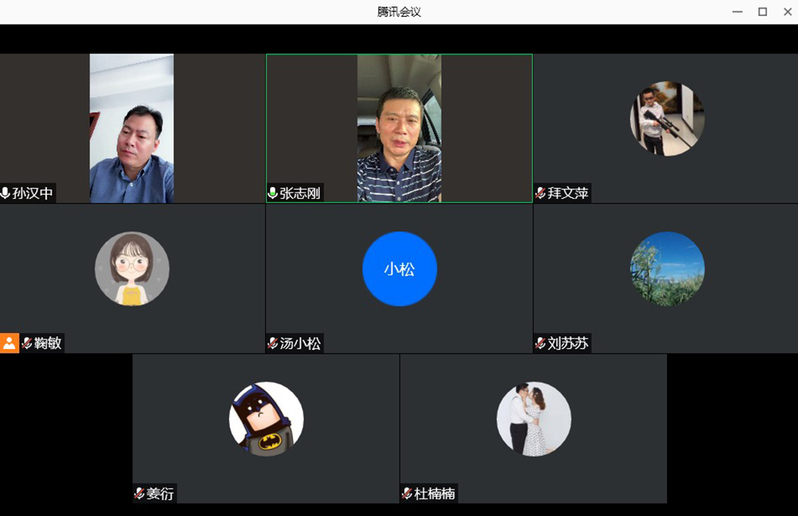Click 拜文萍's round profile avatar

tap(667, 119)
